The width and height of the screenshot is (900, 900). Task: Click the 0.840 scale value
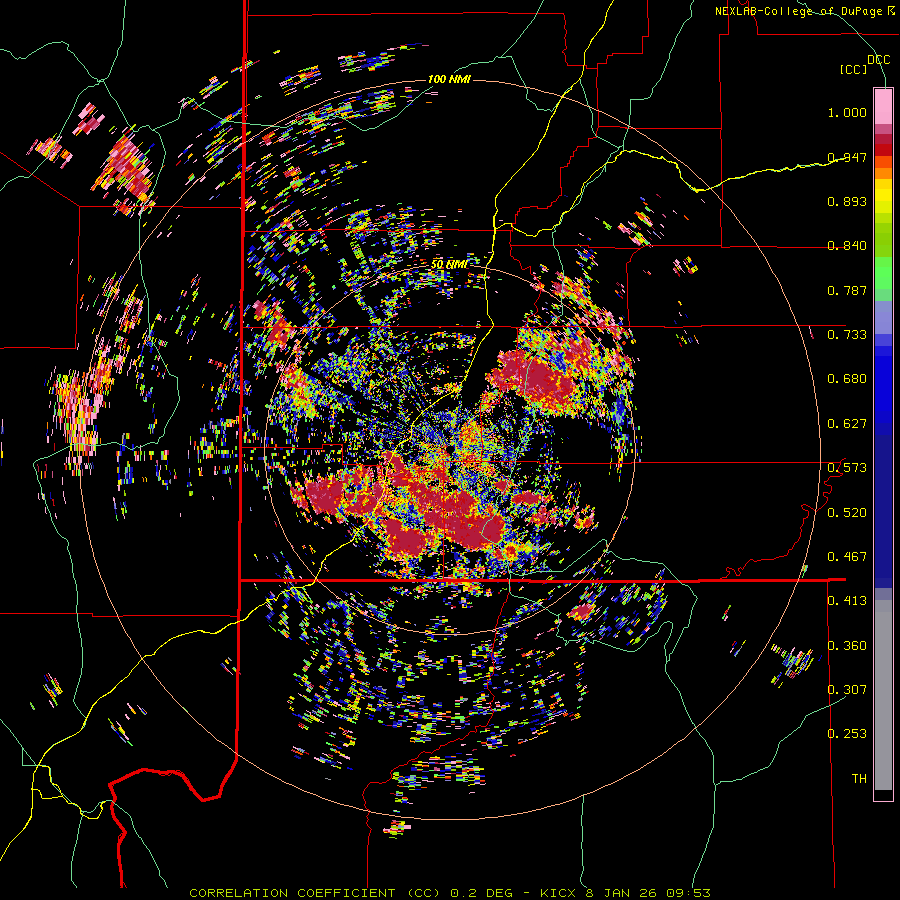pos(847,246)
